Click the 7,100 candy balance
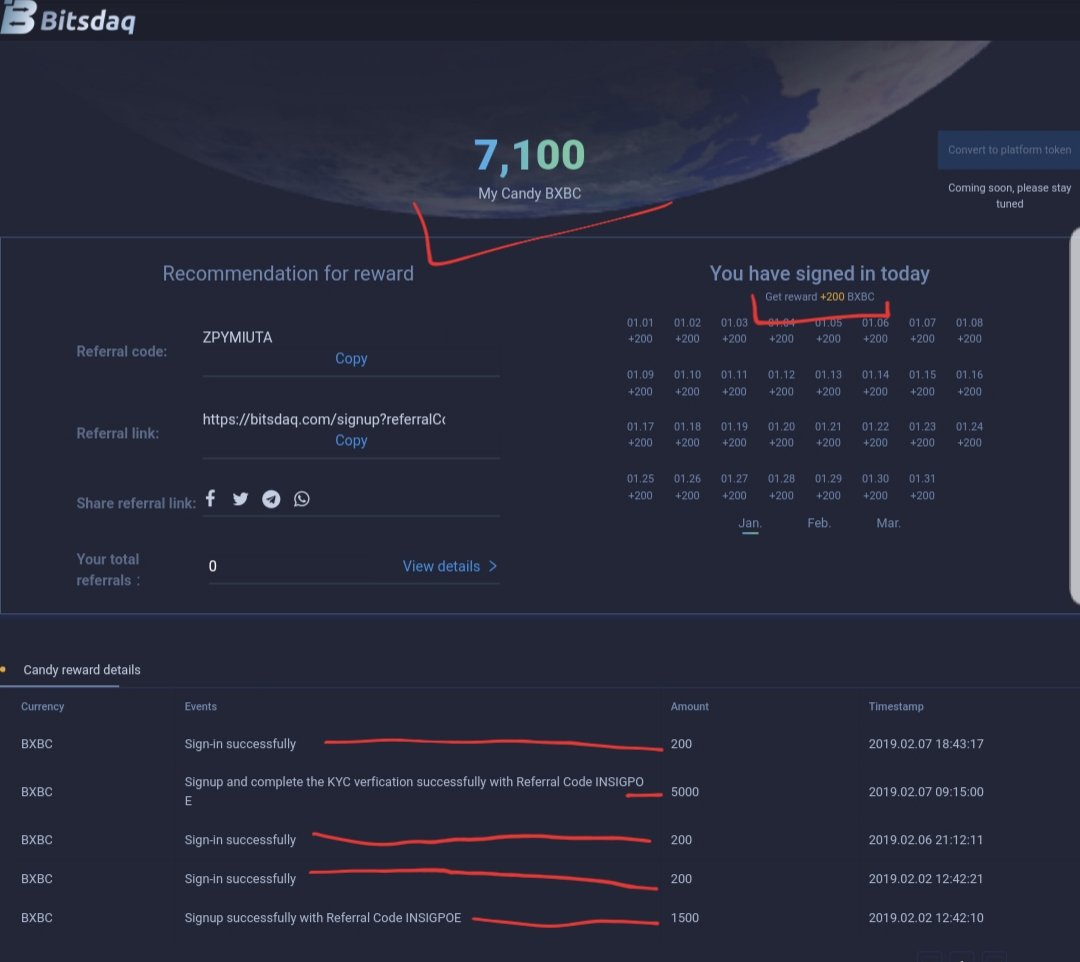The image size is (1080, 962). click(x=530, y=155)
